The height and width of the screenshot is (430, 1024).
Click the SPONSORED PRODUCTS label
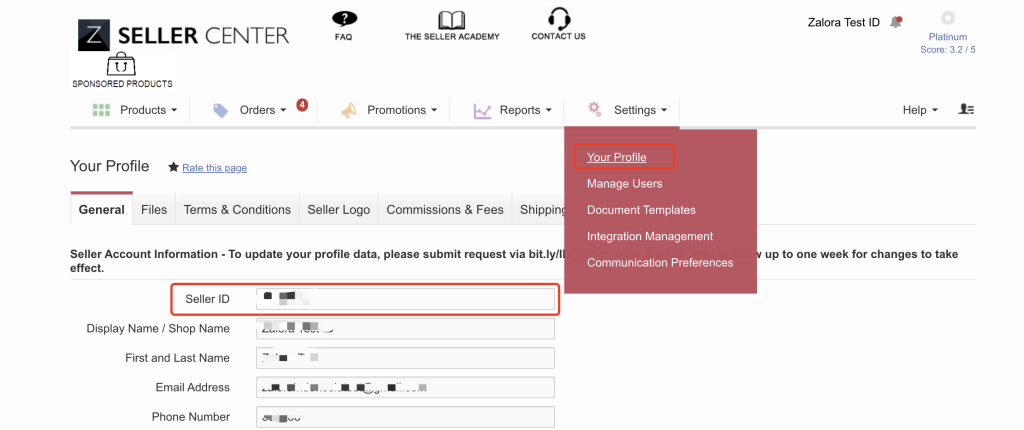(122, 84)
